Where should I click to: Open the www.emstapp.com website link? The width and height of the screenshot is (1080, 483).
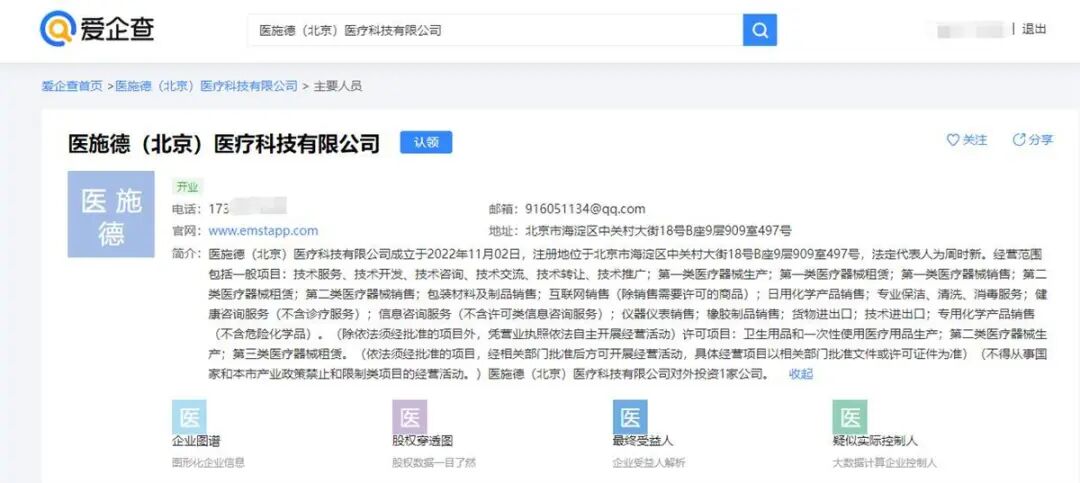(263, 231)
